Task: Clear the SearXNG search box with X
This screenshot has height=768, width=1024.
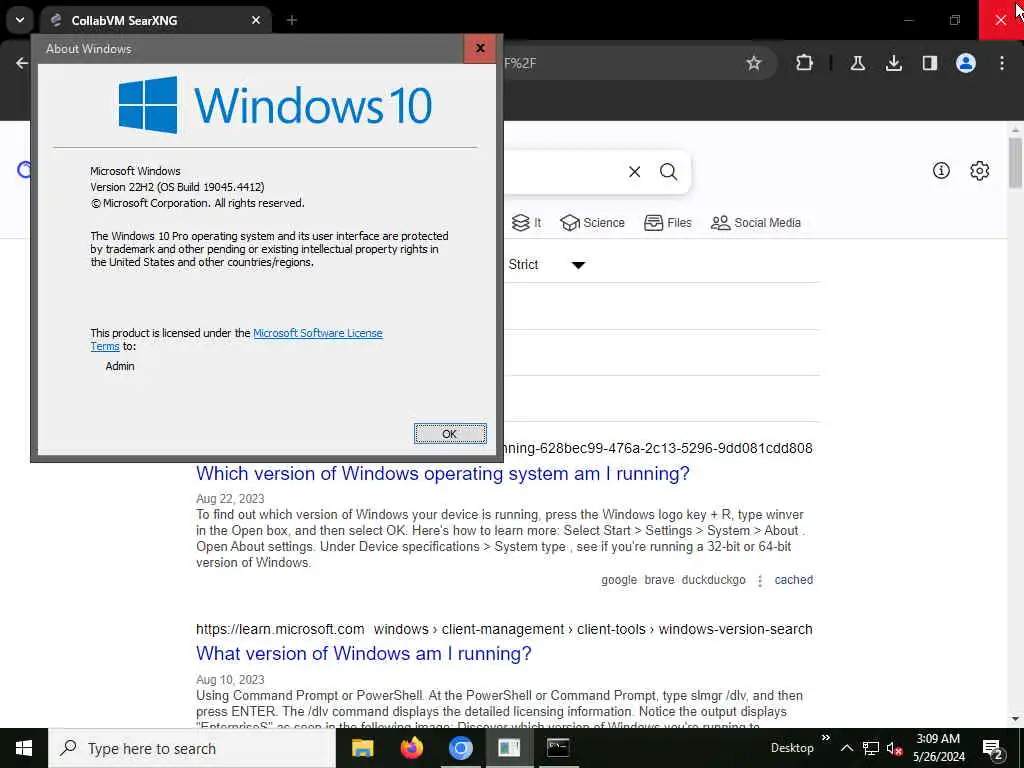Action: point(634,172)
